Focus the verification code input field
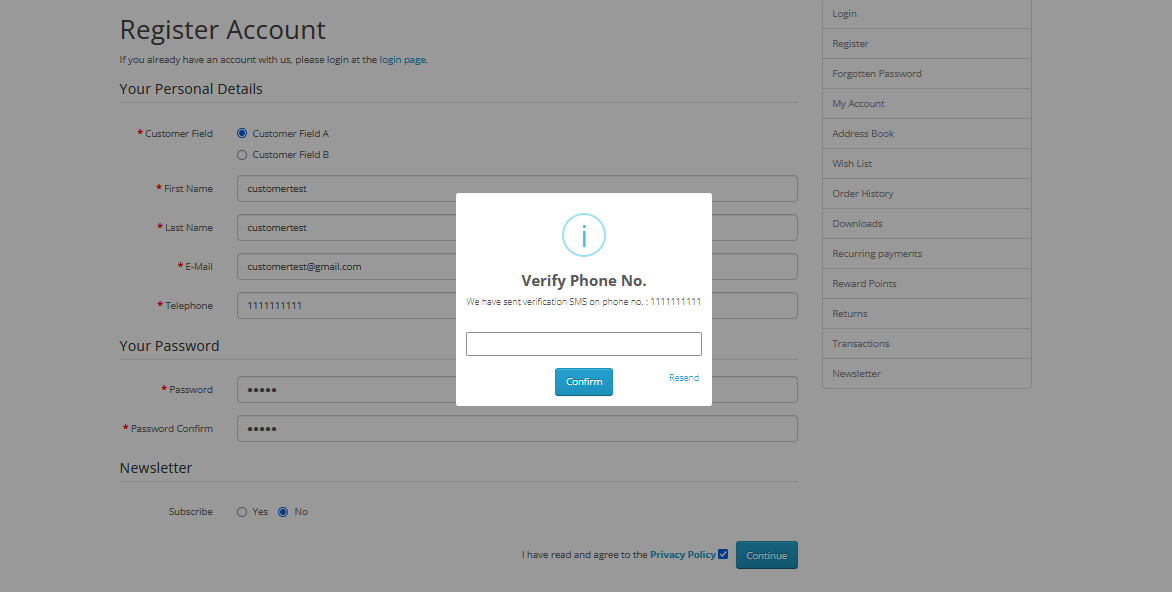1172x592 pixels. pyautogui.click(x=584, y=344)
